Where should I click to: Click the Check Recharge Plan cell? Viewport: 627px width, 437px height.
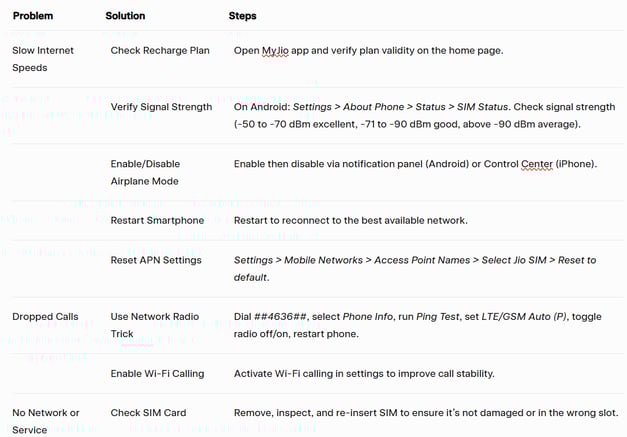click(160, 50)
